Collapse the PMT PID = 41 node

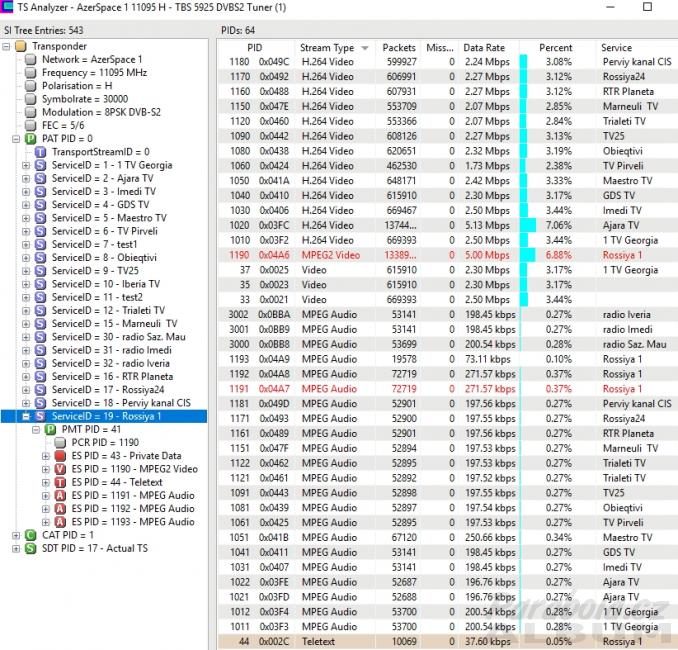(x=36, y=429)
